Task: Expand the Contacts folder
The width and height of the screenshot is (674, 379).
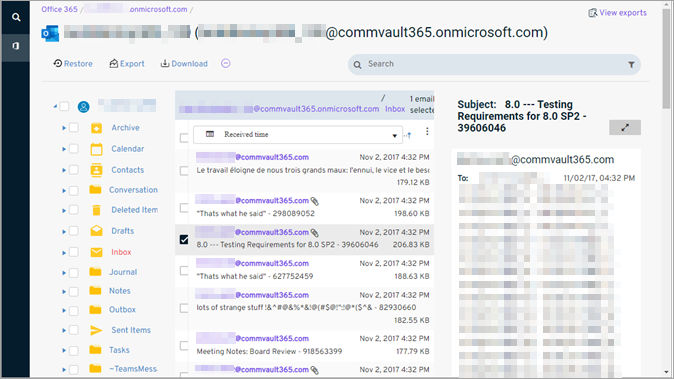Action: coord(64,170)
